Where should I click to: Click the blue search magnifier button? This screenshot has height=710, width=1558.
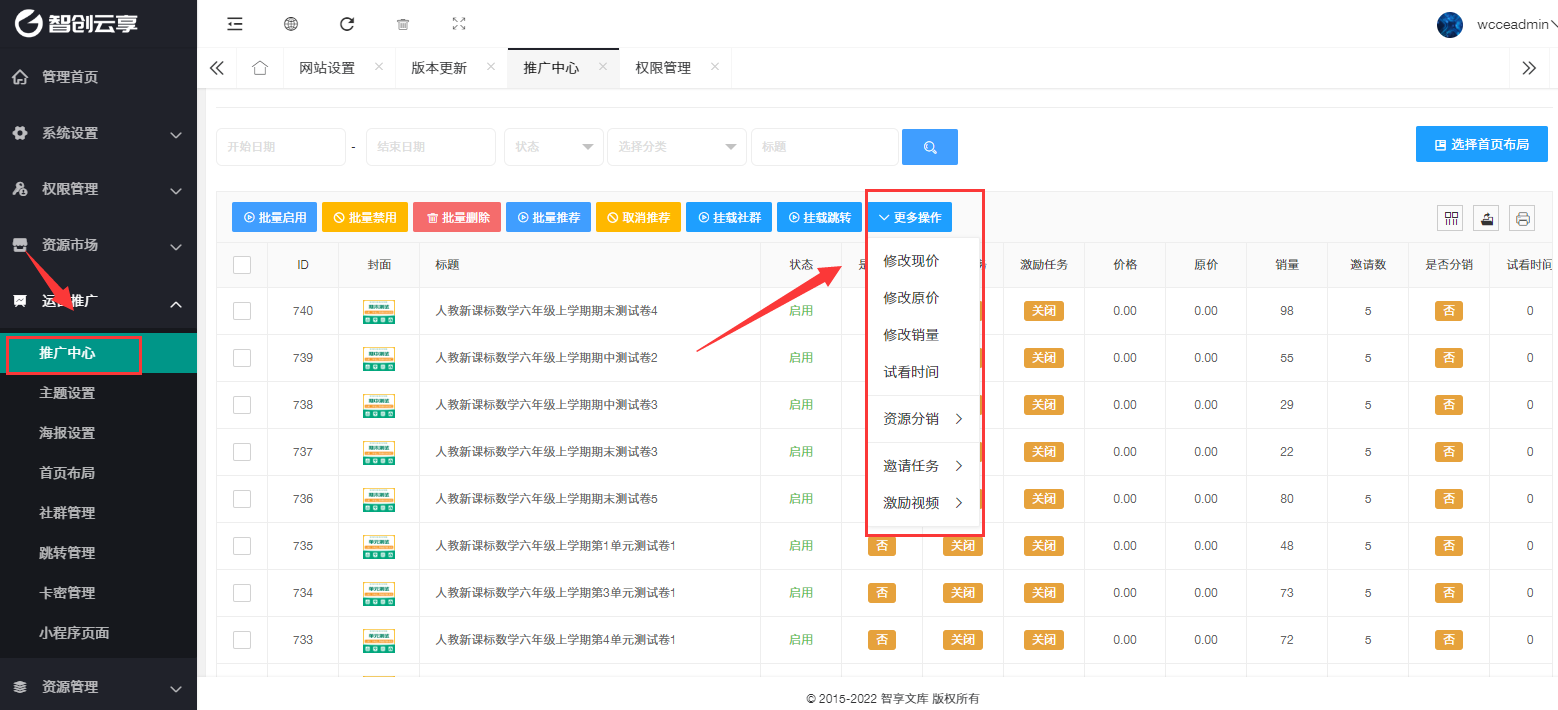click(929, 147)
